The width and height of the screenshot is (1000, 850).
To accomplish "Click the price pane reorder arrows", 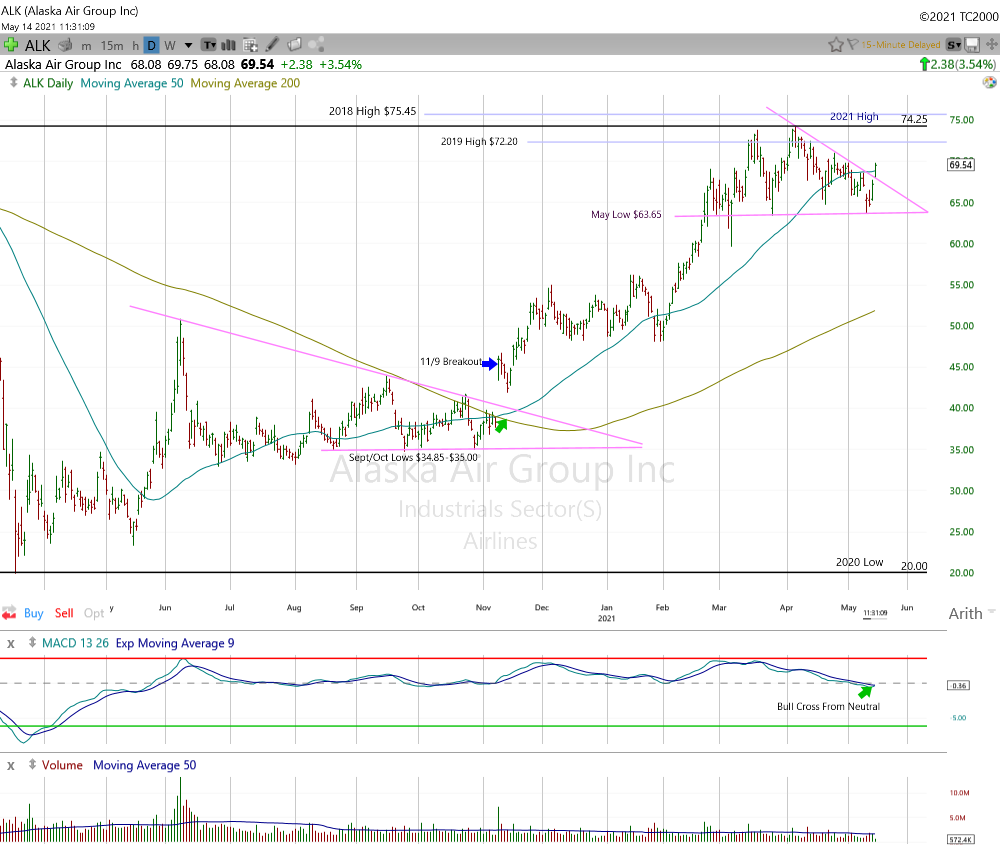I will pyautogui.click(x=13, y=83).
